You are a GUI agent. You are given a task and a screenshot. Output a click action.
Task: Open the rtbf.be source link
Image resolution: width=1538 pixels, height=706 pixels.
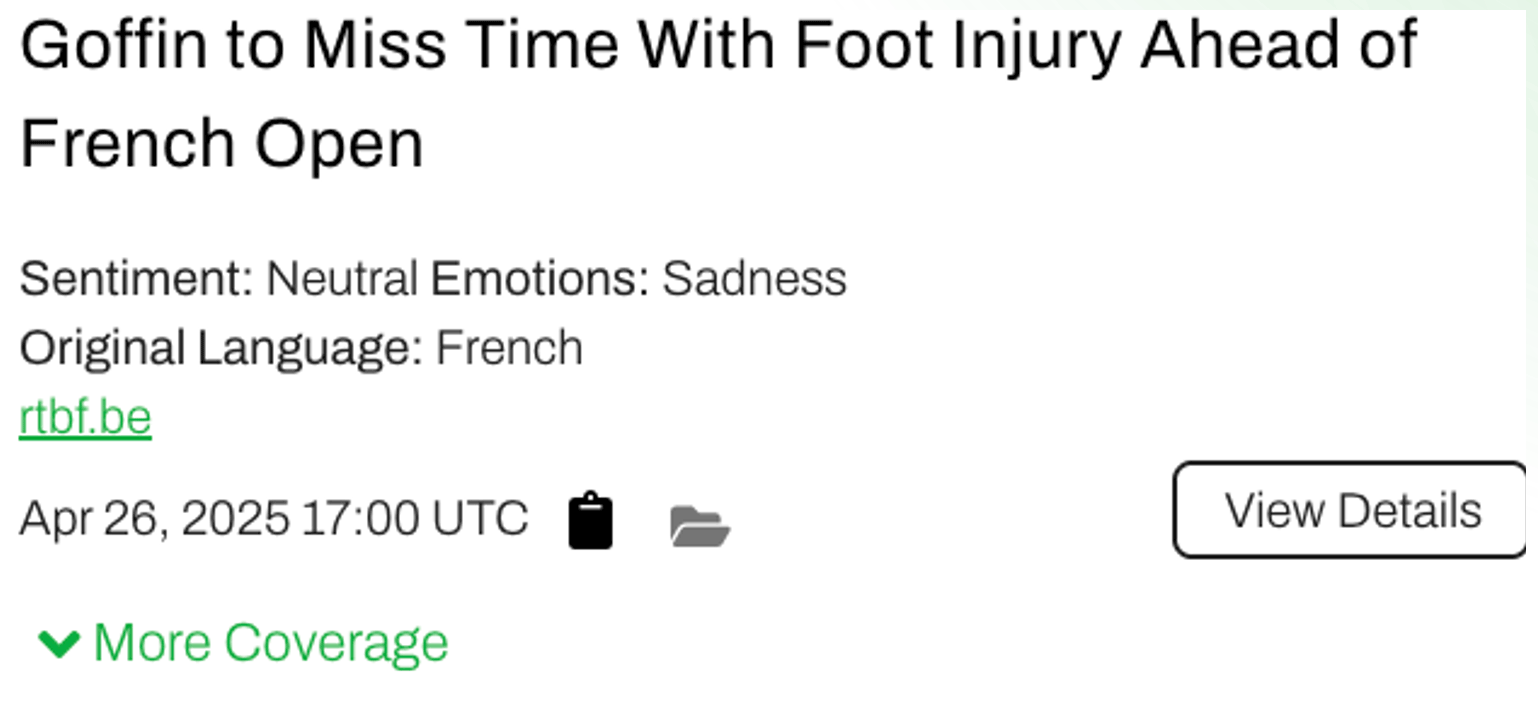(x=85, y=417)
